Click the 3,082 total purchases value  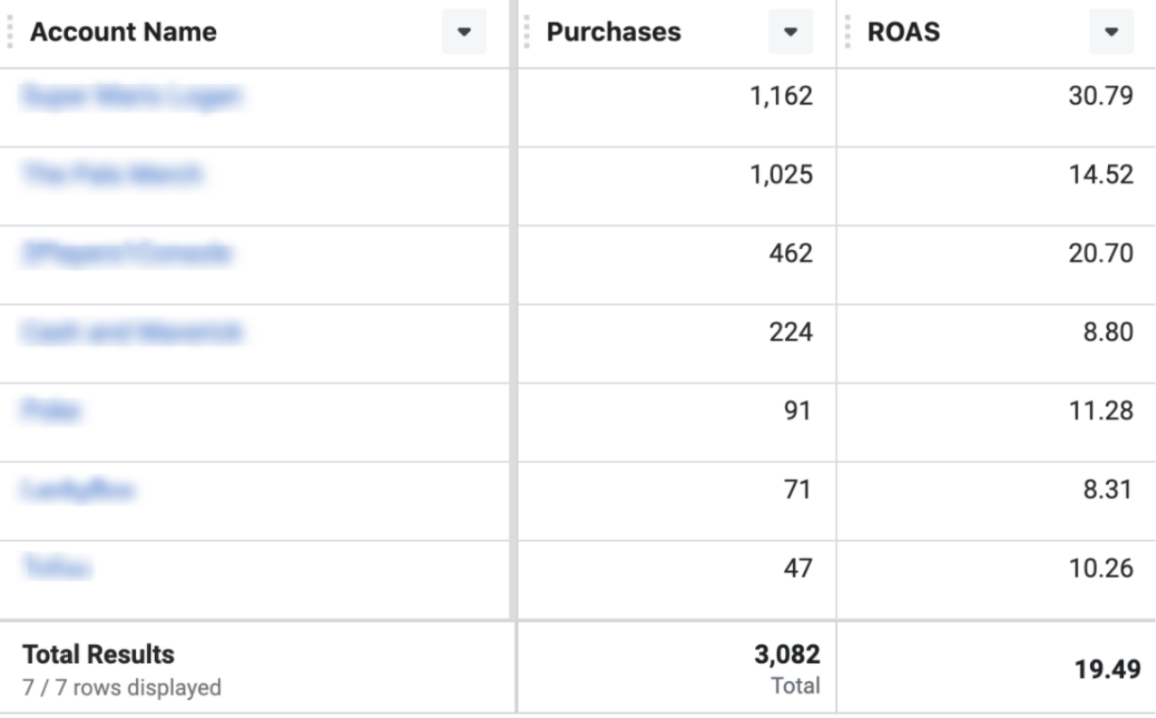[786, 655]
